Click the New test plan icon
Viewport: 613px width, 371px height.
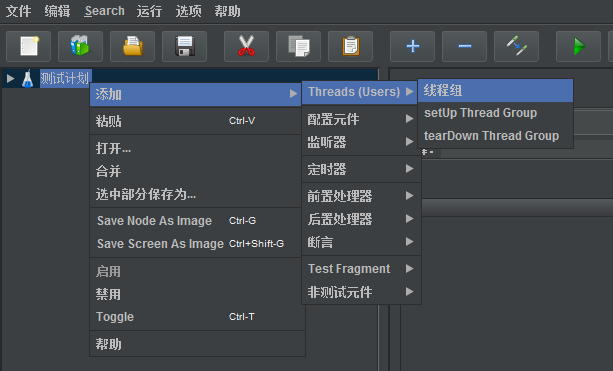click(29, 47)
